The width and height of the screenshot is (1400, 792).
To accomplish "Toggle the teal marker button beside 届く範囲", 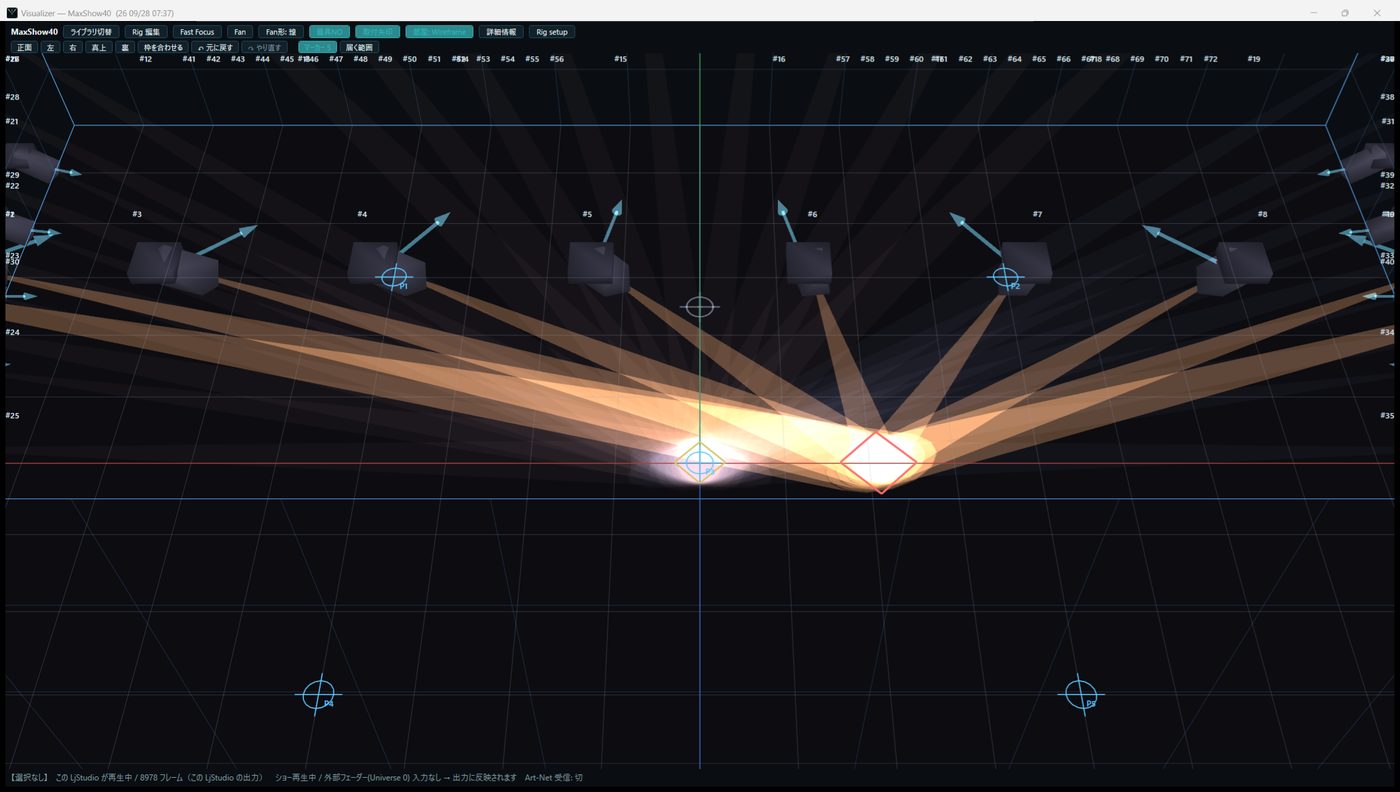I will [317, 47].
